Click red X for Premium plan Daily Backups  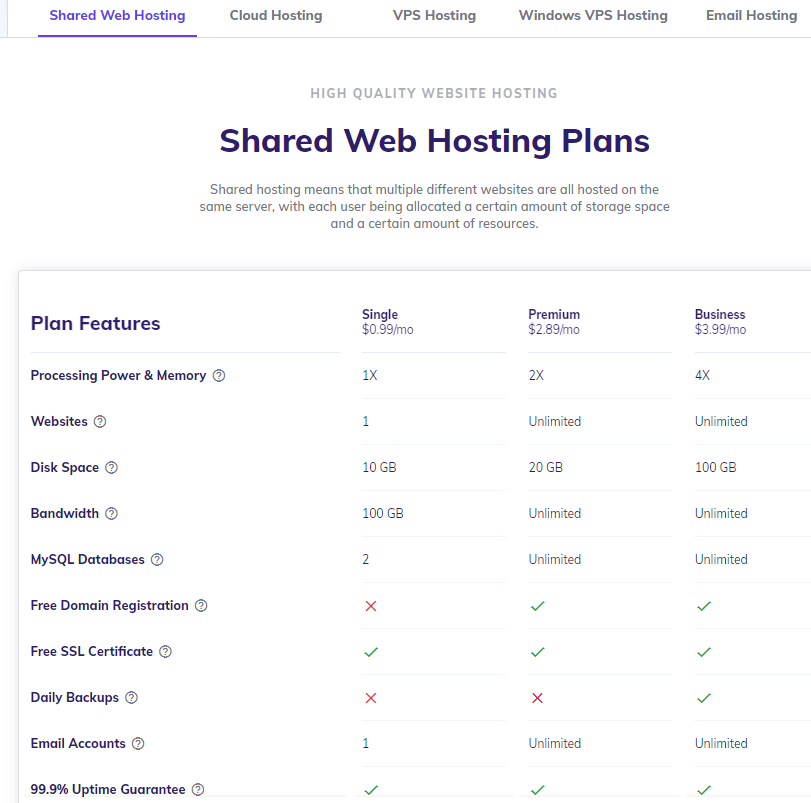pos(537,698)
